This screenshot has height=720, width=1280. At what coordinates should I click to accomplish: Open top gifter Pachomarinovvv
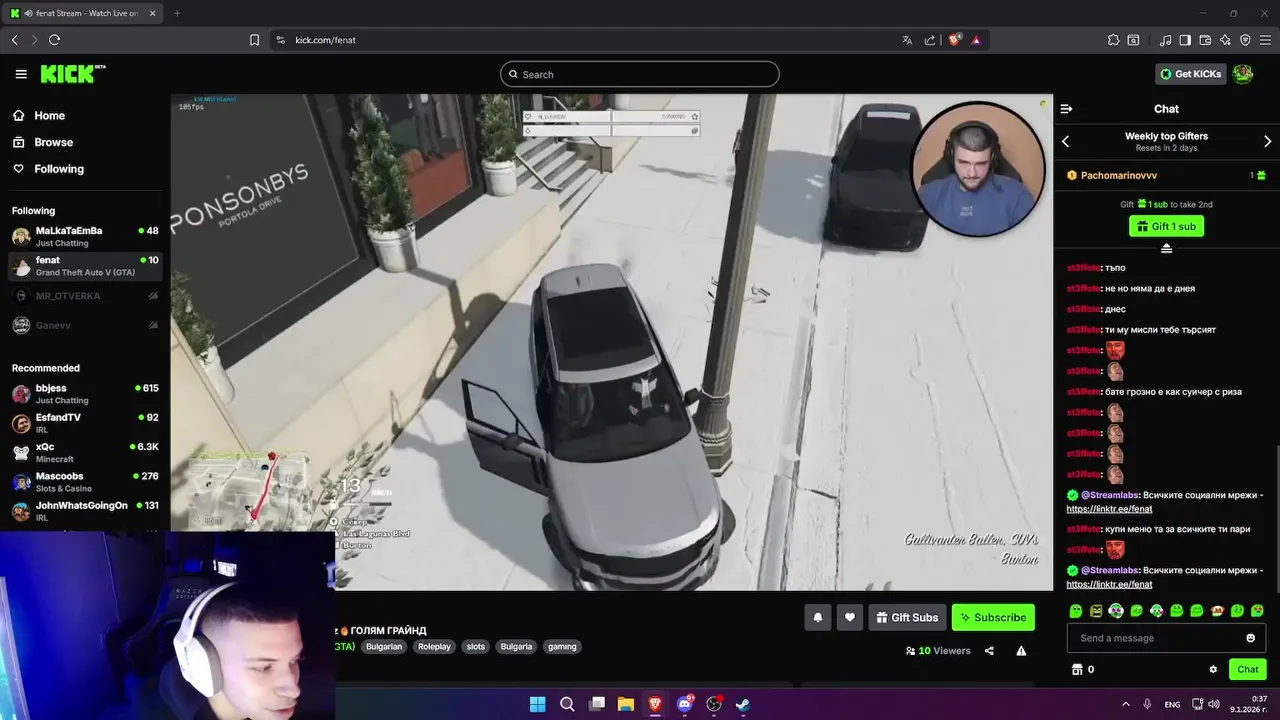[x=1119, y=175]
